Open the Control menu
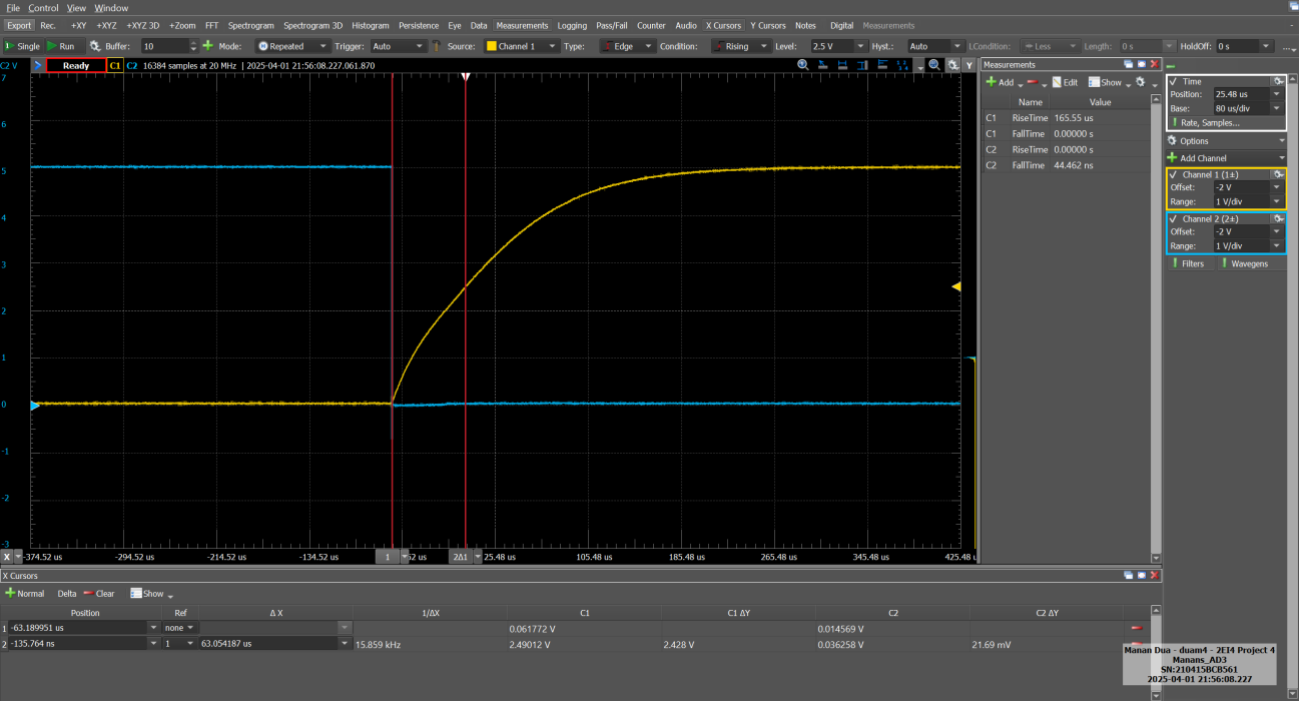 (x=42, y=7)
